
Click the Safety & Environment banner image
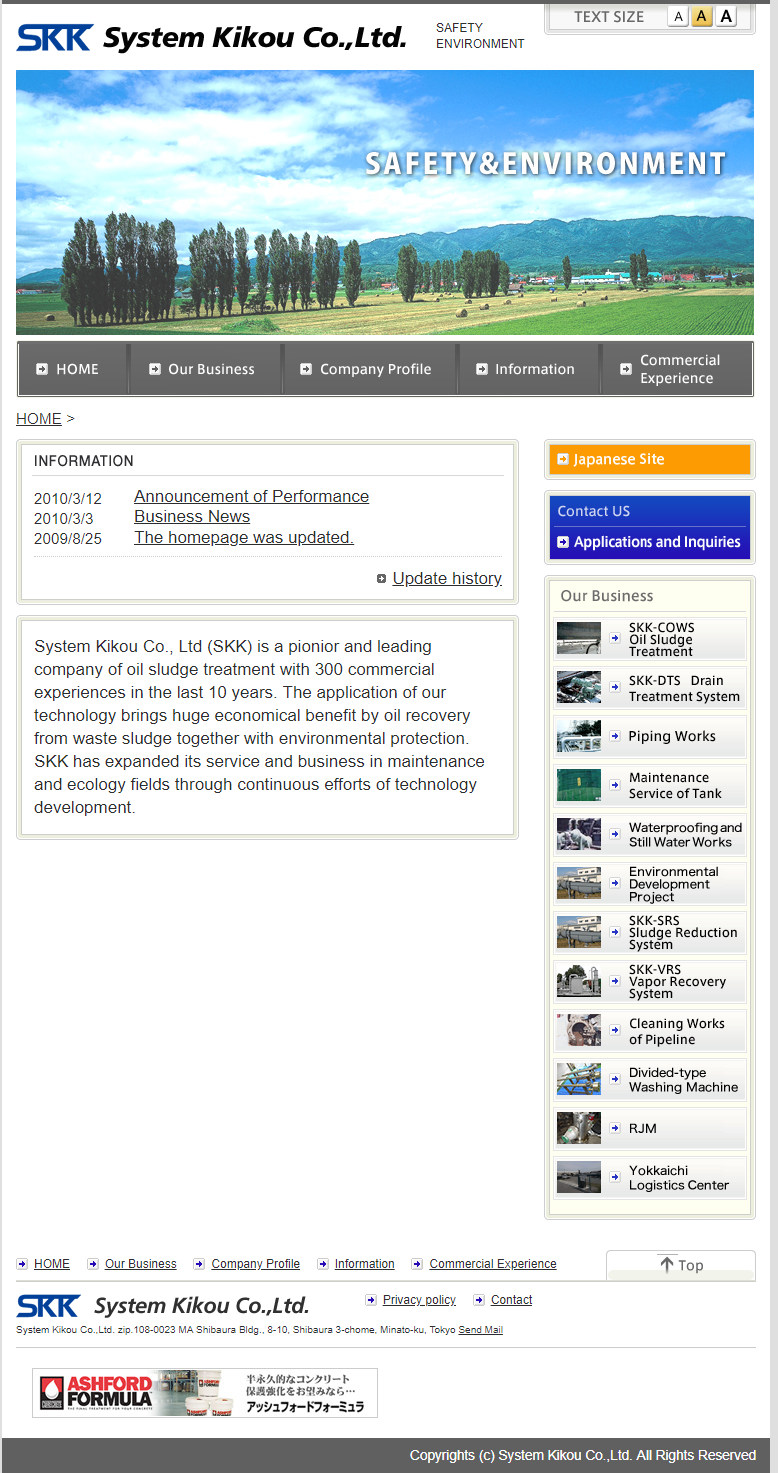pos(385,202)
